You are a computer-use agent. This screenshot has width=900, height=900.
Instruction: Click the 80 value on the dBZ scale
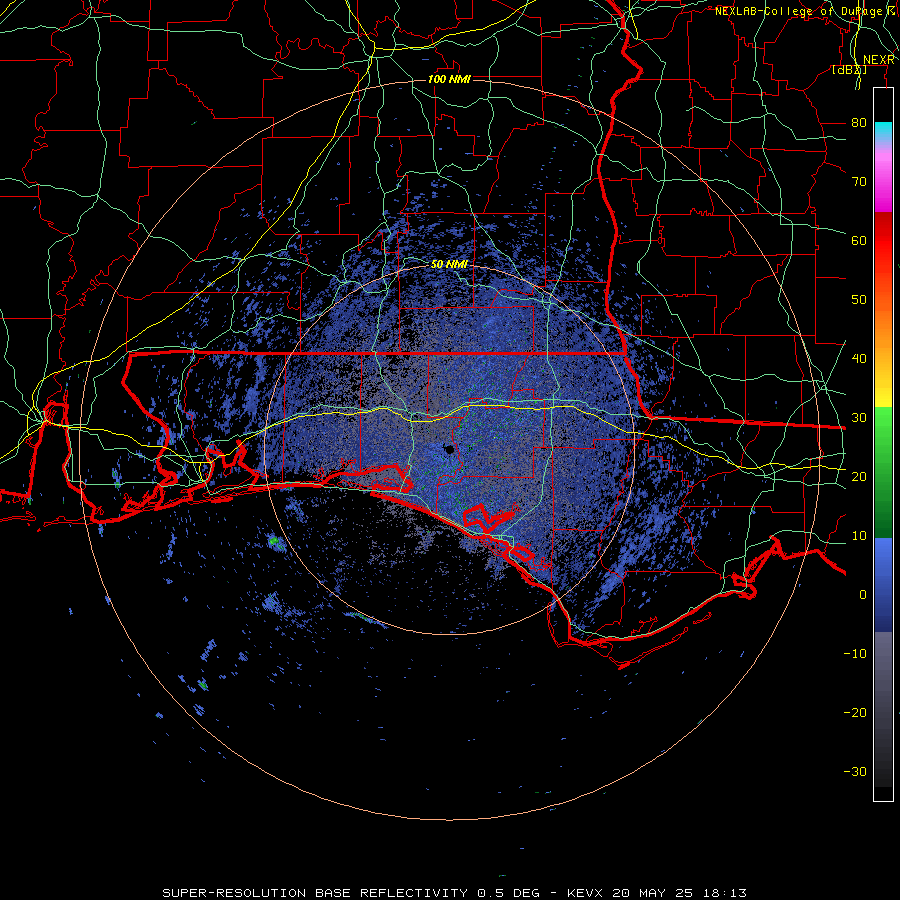(x=859, y=123)
